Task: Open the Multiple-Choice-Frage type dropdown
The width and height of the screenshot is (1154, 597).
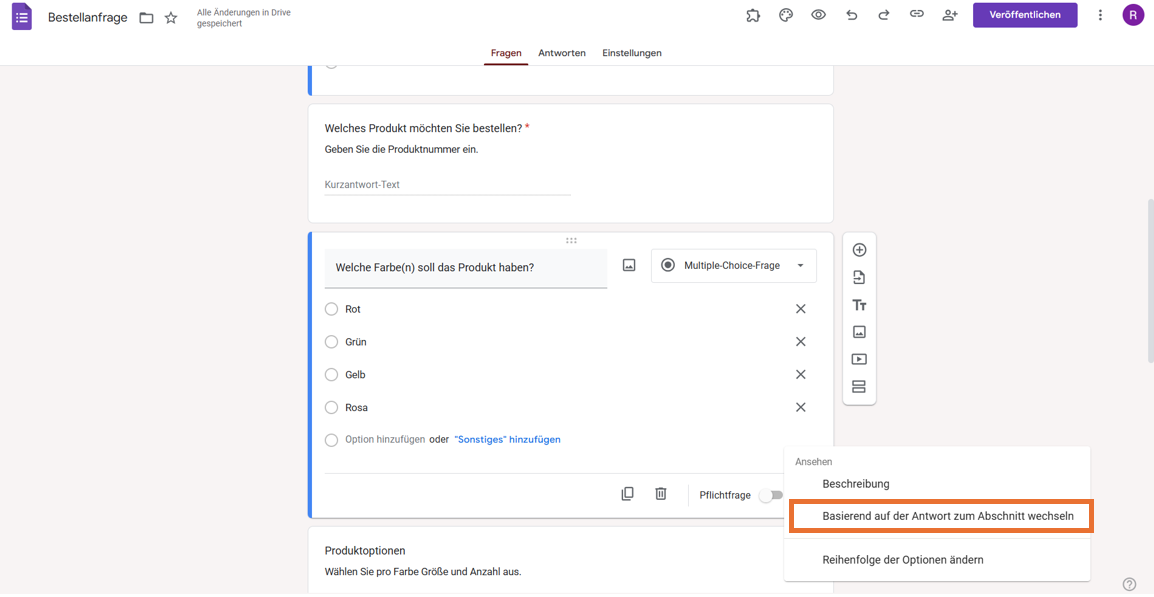Action: pyautogui.click(x=733, y=265)
